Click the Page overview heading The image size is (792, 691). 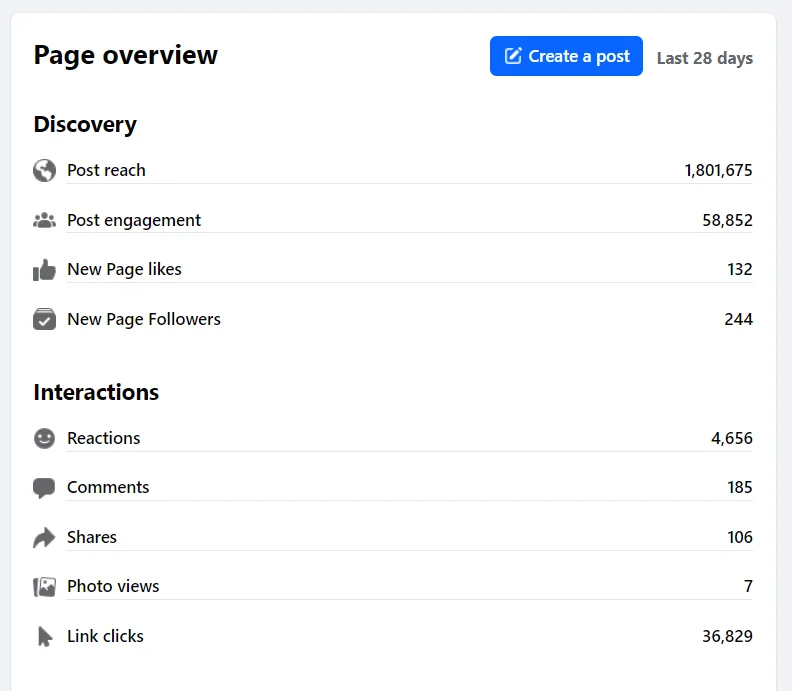point(126,55)
